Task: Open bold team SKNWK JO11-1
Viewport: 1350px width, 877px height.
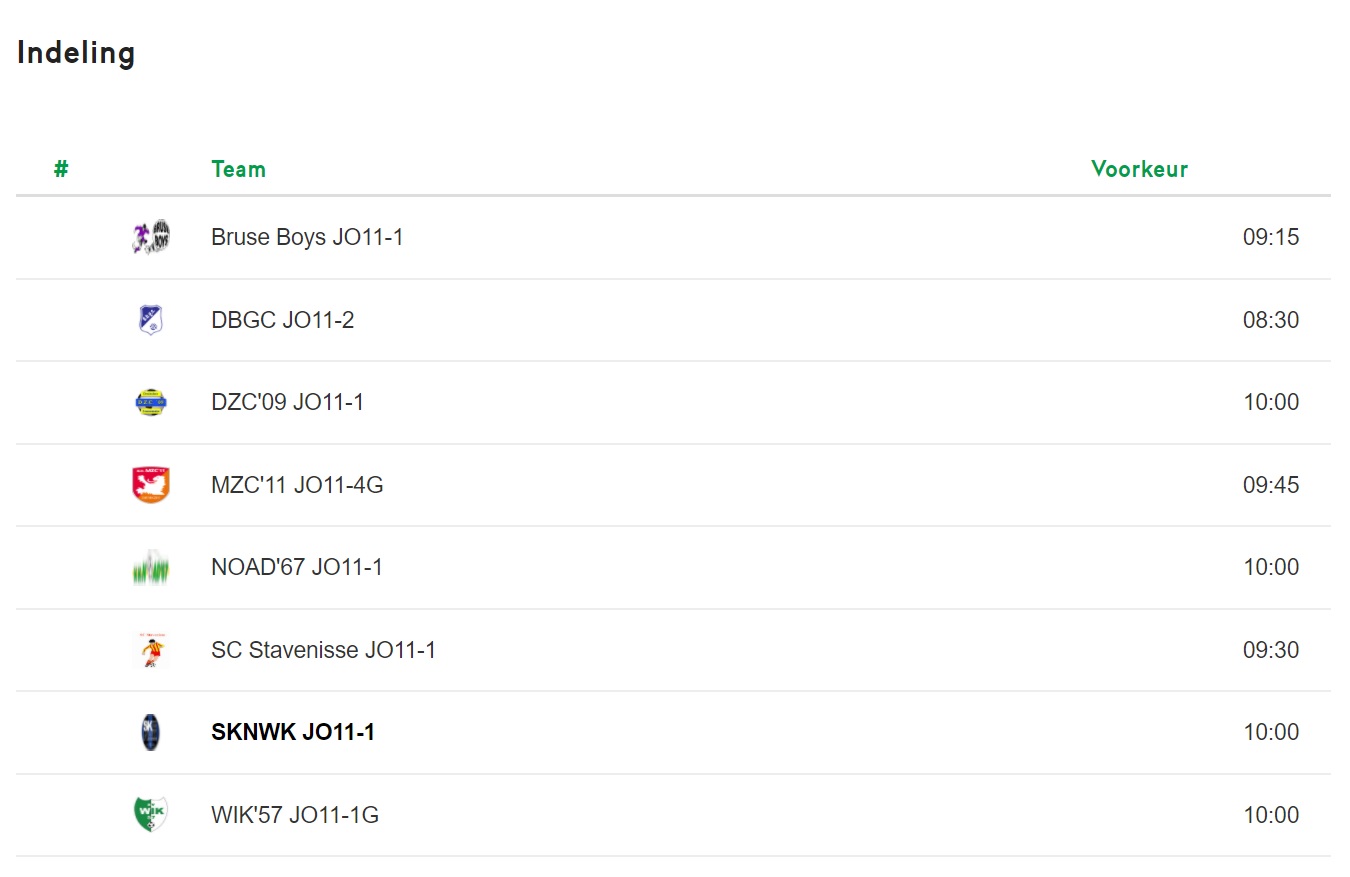Action: pyautogui.click(x=293, y=732)
